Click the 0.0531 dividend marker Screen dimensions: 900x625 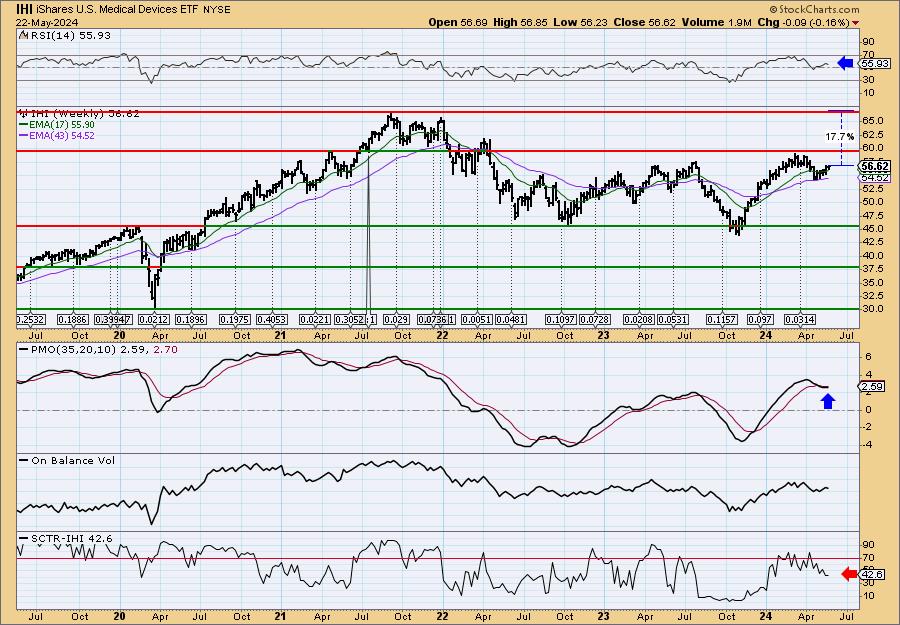click(673, 319)
